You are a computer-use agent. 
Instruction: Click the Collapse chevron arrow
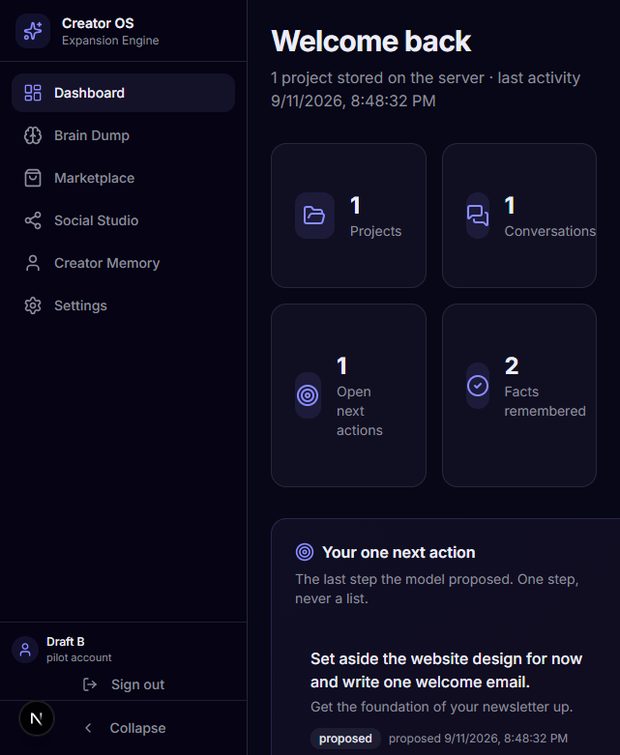click(x=88, y=728)
